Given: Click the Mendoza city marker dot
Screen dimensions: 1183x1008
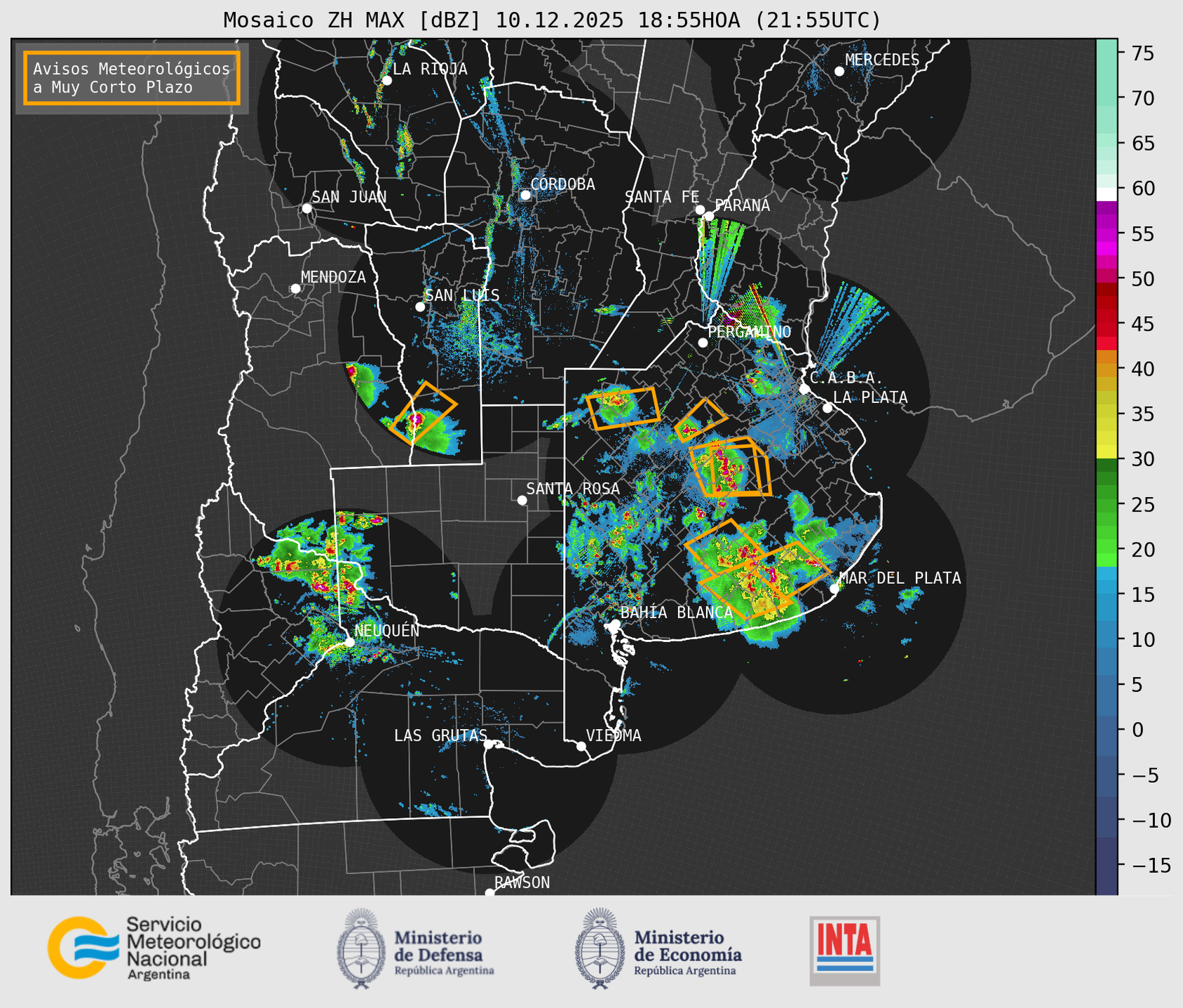Looking at the screenshot, I should (x=295, y=289).
